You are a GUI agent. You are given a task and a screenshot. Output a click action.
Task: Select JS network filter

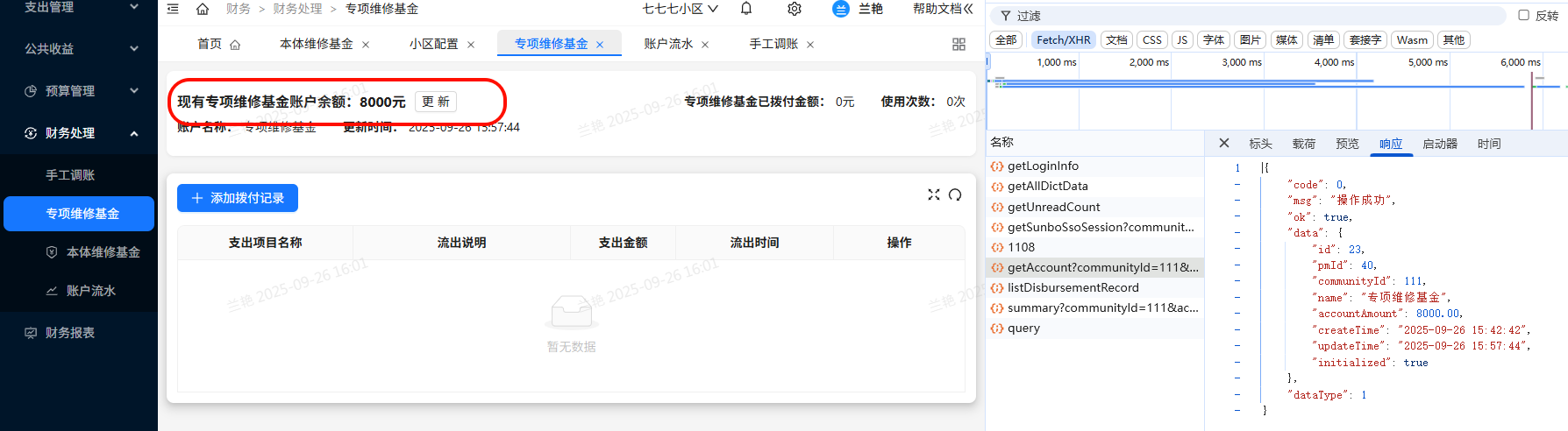click(1182, 39)
